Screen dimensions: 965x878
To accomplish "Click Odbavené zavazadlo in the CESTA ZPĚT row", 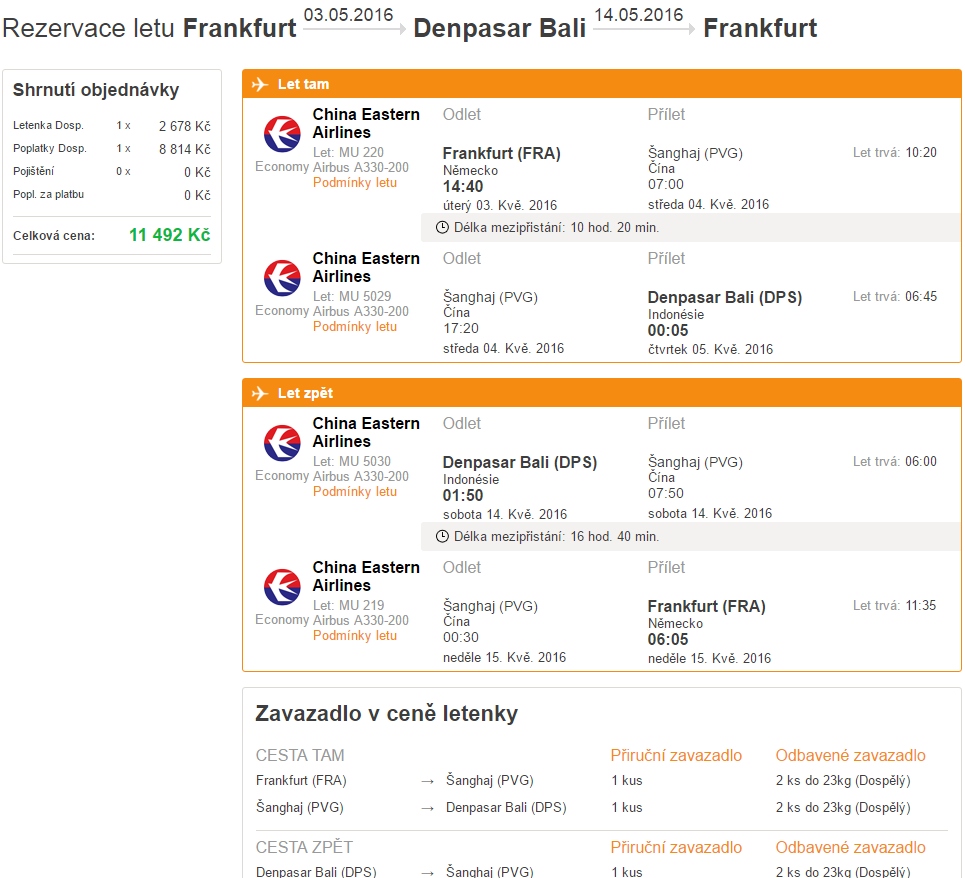I will pos(851,848).
